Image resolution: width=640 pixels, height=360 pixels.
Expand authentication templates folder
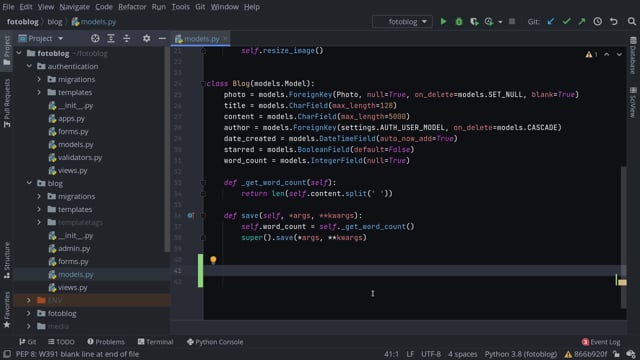point(39,92)
